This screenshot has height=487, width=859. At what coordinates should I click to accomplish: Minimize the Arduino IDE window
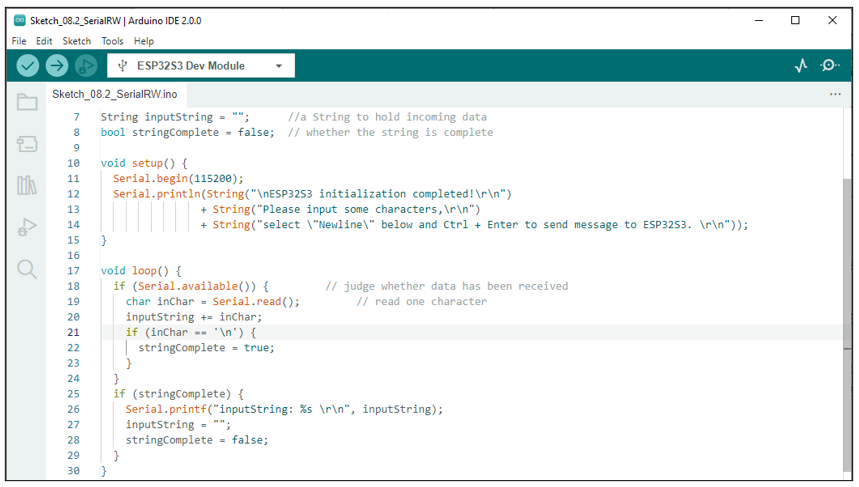(x=759, y=20)
